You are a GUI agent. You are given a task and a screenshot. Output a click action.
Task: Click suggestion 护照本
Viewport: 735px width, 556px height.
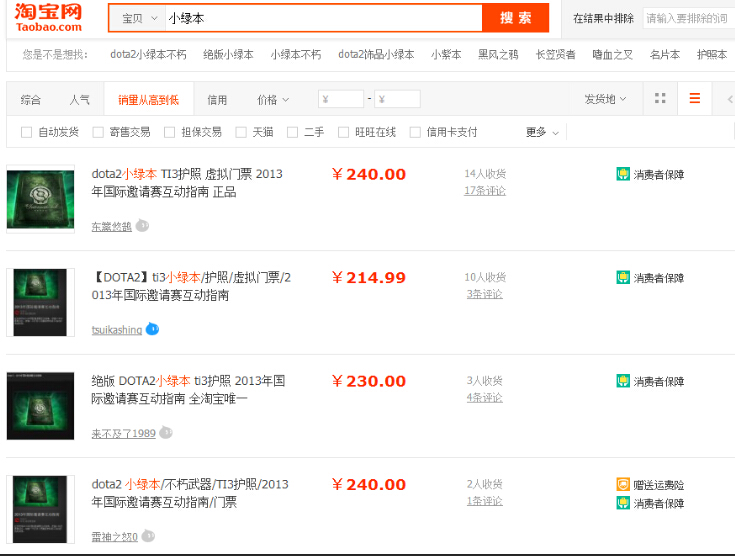pos(712,54)
